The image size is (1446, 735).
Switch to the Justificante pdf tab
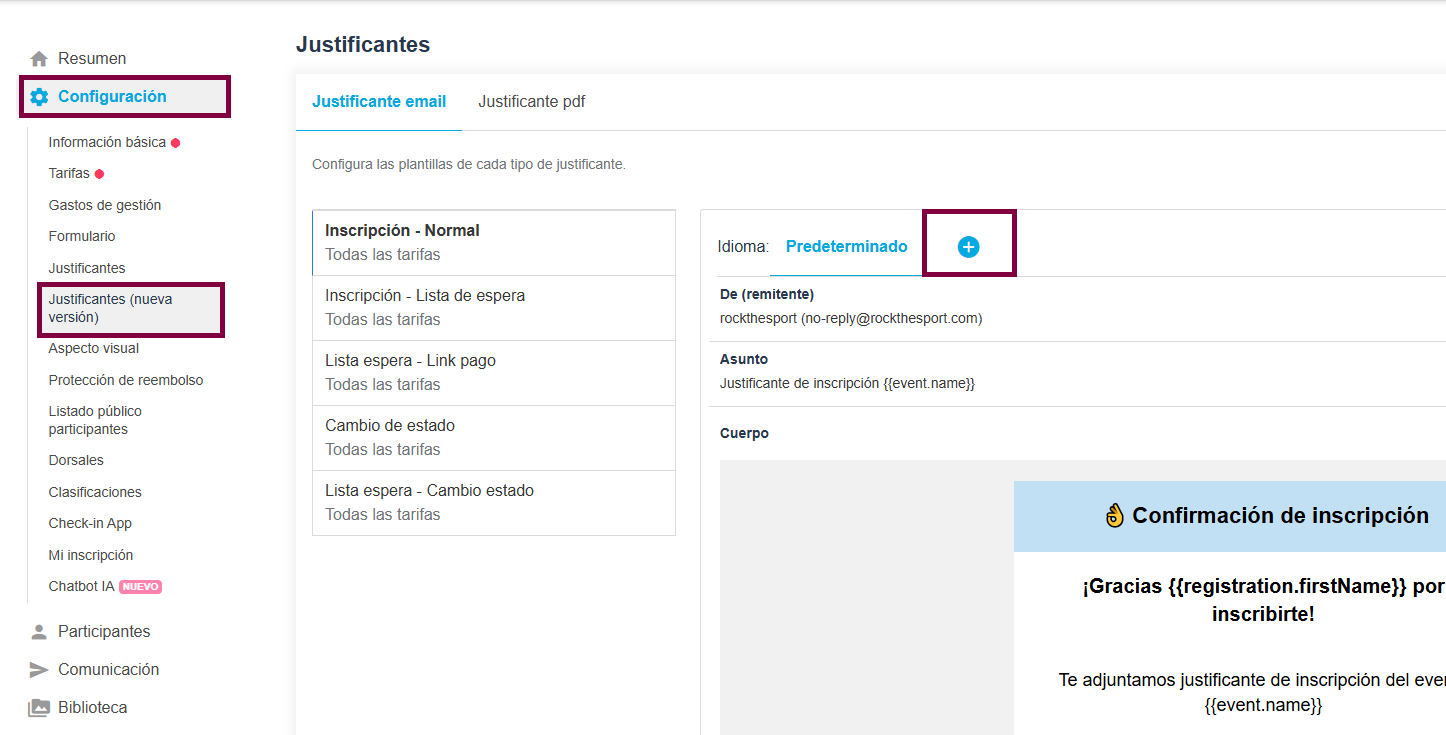pos(531,102)
